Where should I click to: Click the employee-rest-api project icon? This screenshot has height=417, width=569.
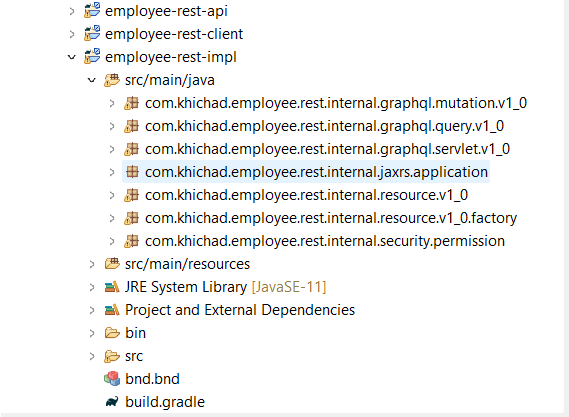pyautogui.click(x=92, y=11)
